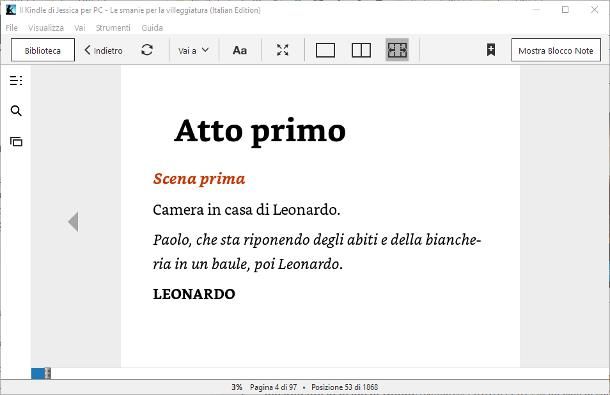Open the search magnifier in sidebar
Viewport: 610px width, 395px height.
point(16,111)
